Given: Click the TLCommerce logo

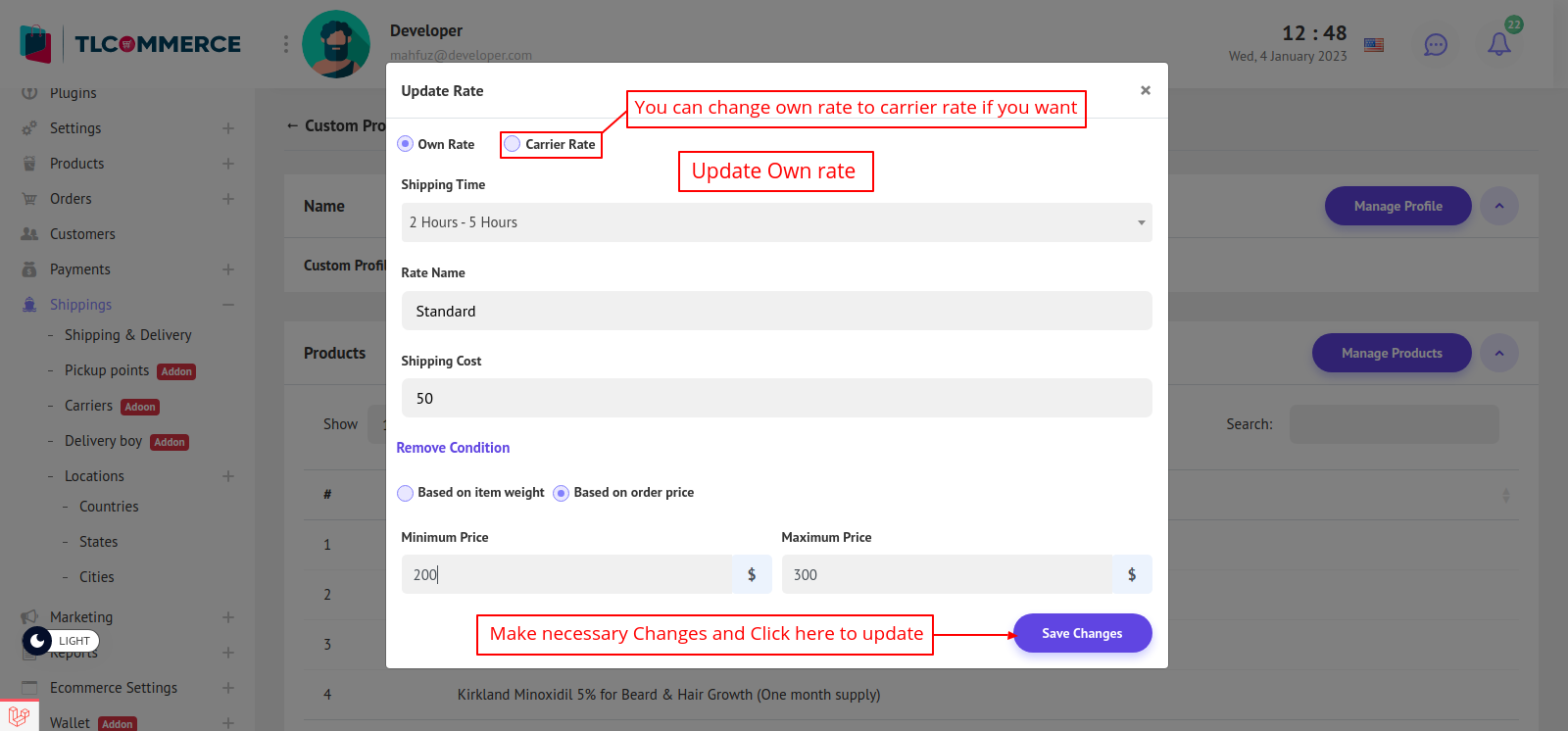Looking at the screenshot, I should pyautogui.click(x=130, y=44).
